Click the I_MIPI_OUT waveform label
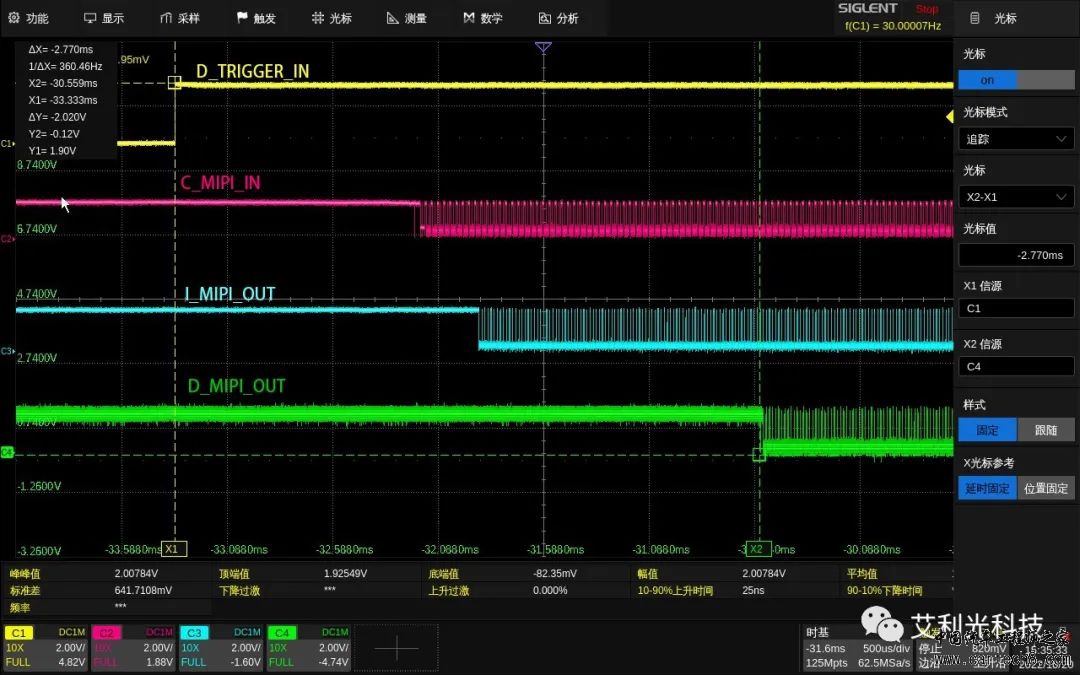This screenshot has width=1080, height=675. coord(230,295)
